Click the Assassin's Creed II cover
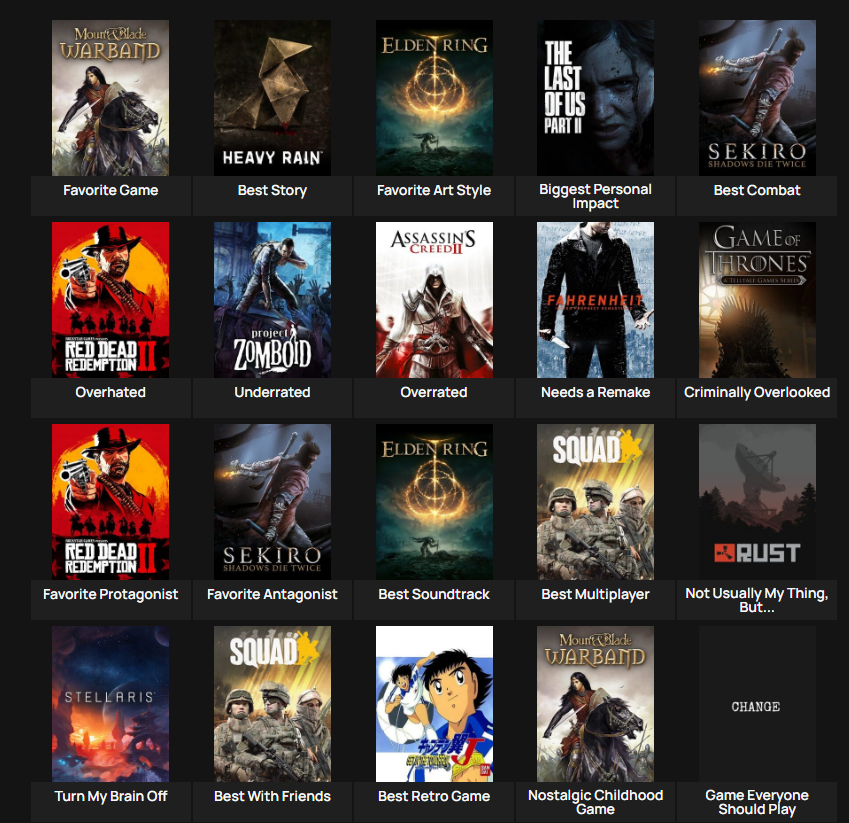849x823 pixels. pos(434,300)
